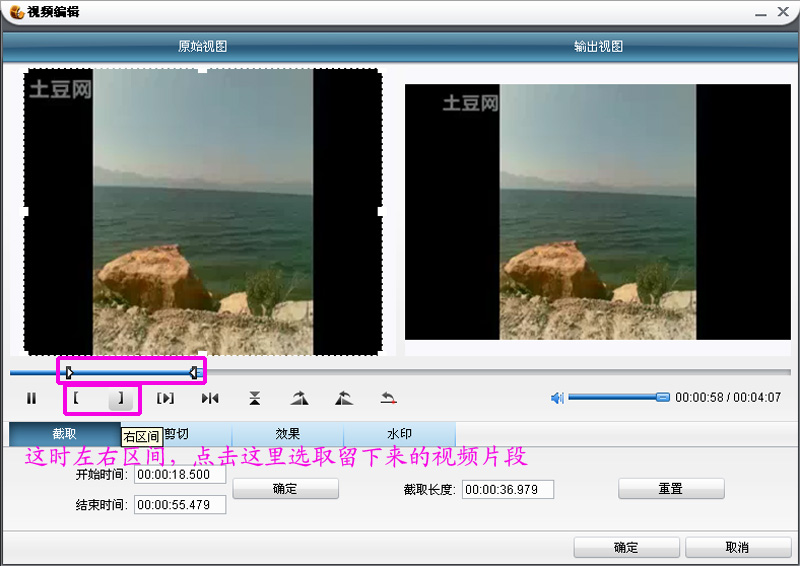Confirm with the bottom 确定 button
The width and height of the screenshot is (800, 566).
click(x=627, y=548)
